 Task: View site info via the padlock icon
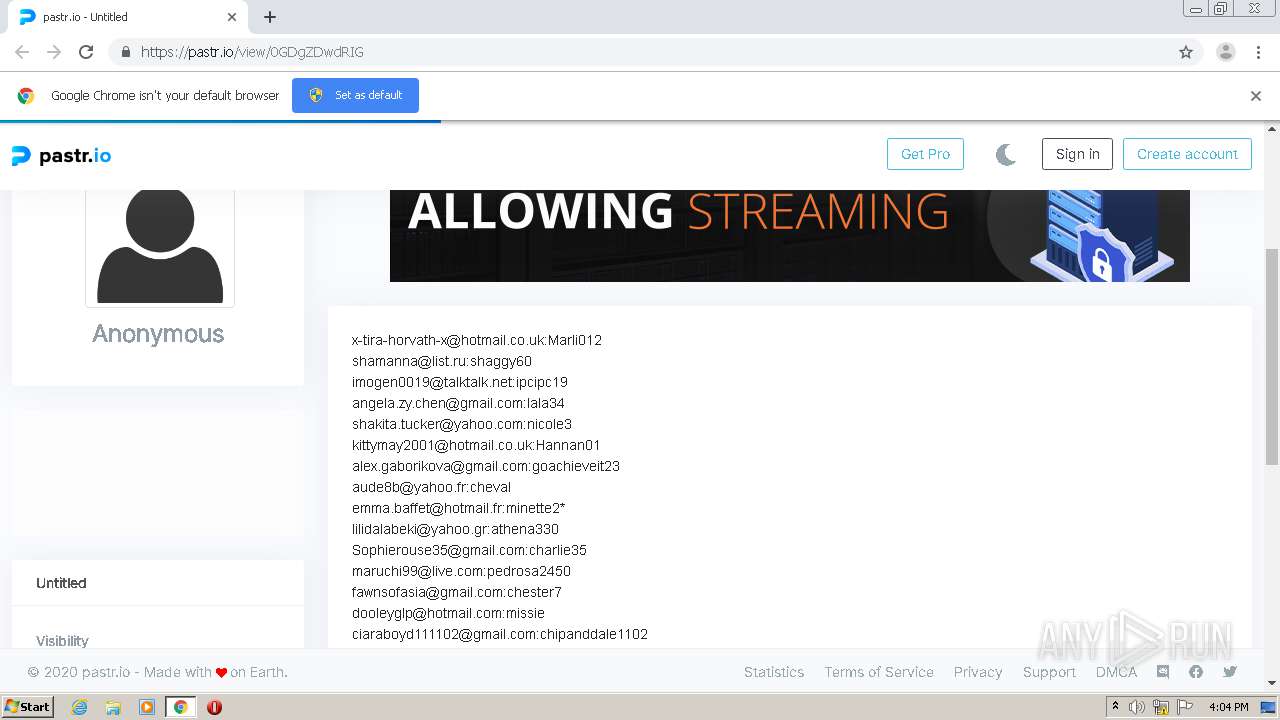coord(125,52)
